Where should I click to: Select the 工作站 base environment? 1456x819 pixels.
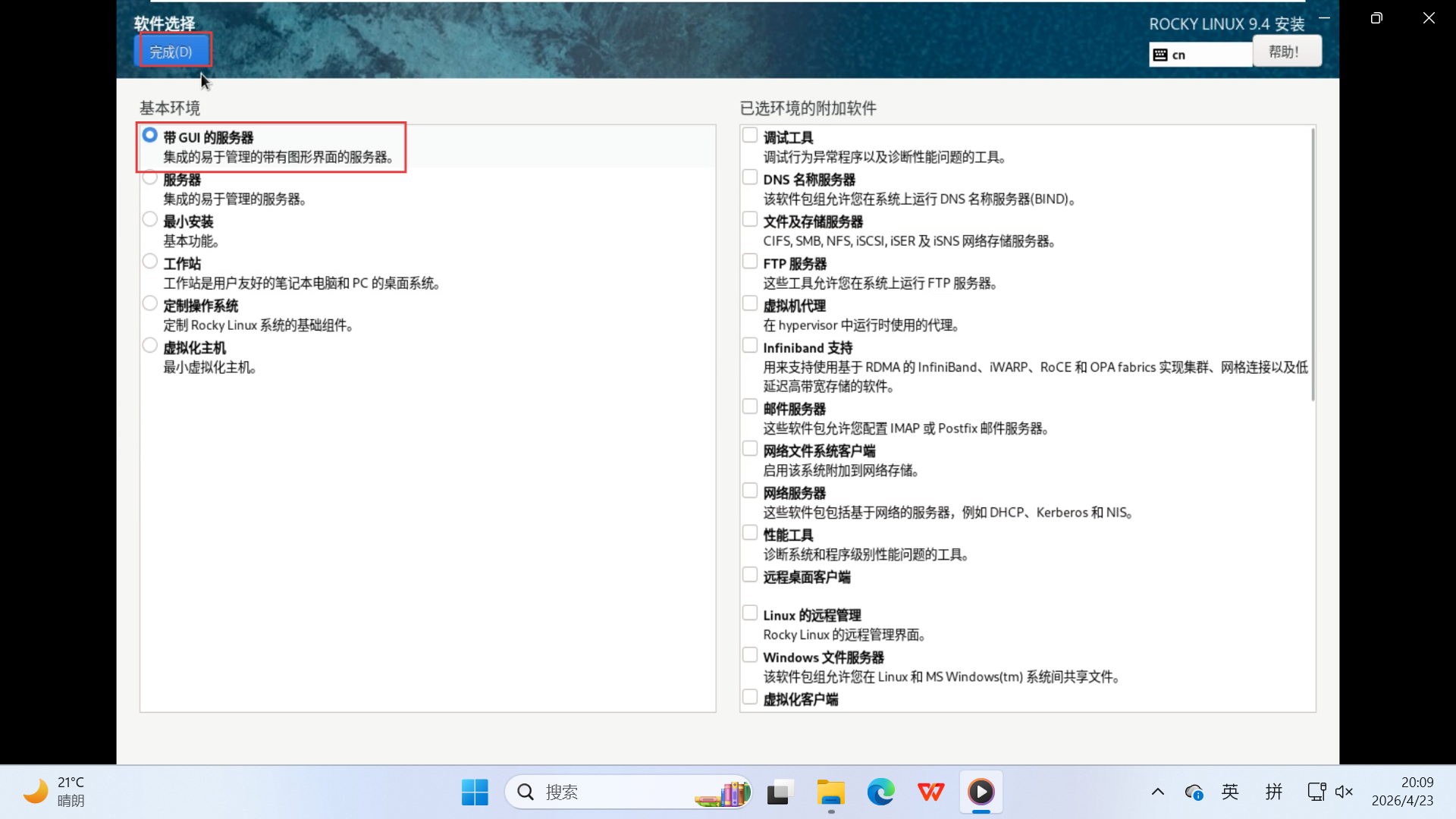(x=150, y=262)
